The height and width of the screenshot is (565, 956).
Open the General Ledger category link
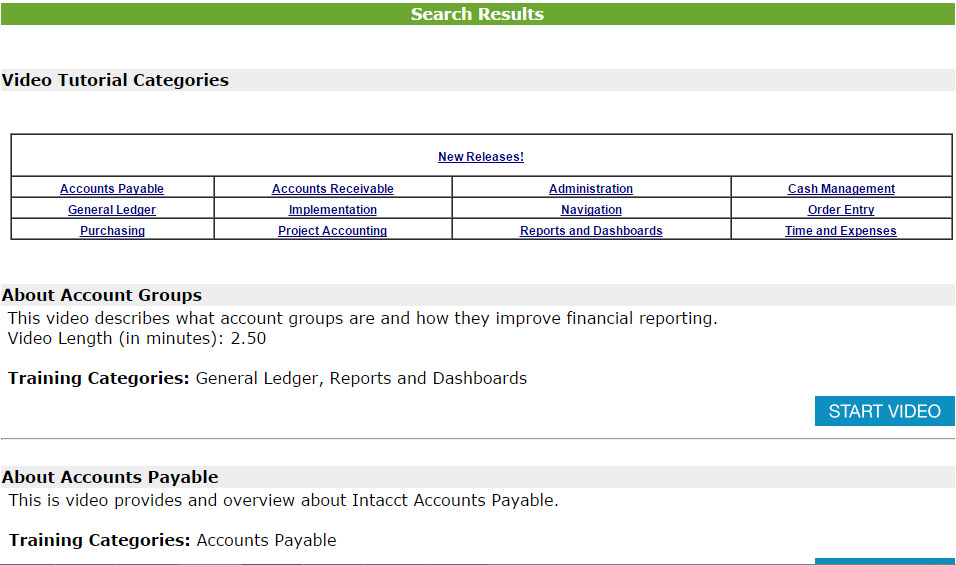click(112, 210)
